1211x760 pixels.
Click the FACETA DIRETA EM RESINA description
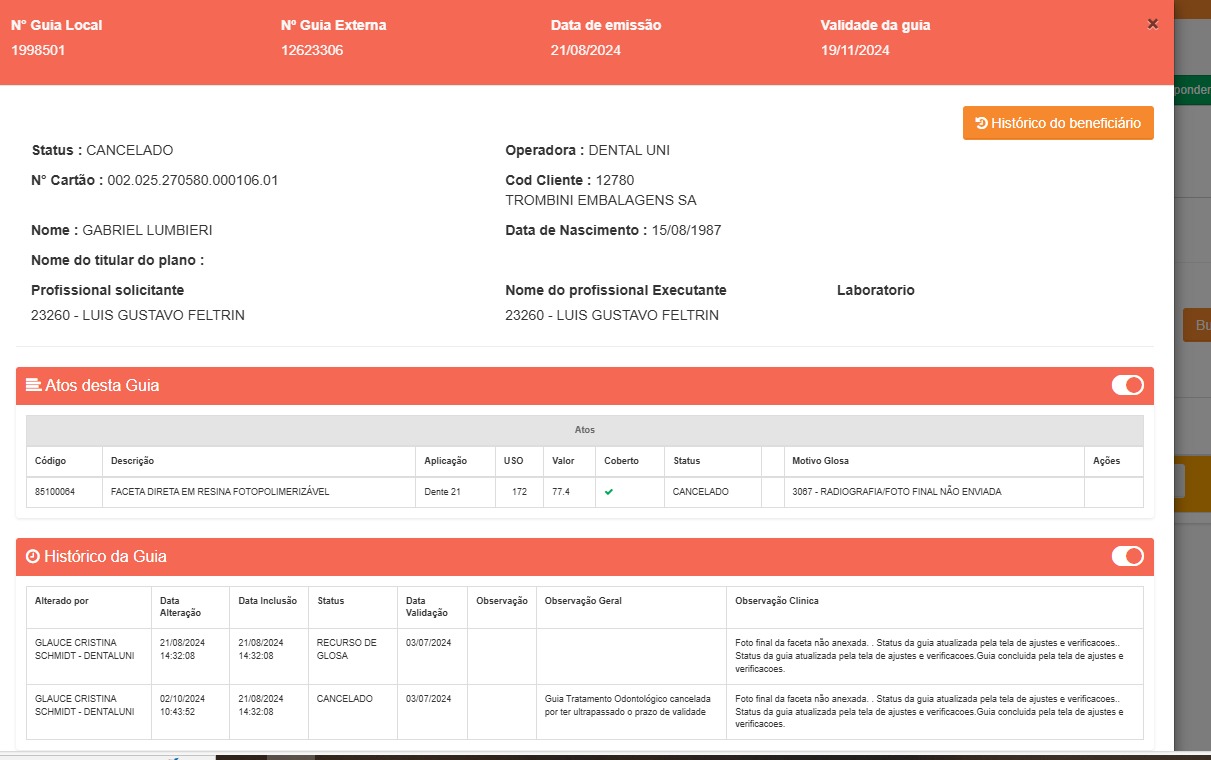[x=220, y=492]
